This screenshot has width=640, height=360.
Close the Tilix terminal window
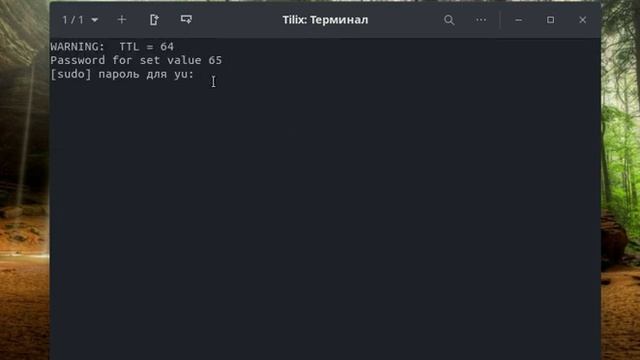[582, 20]
